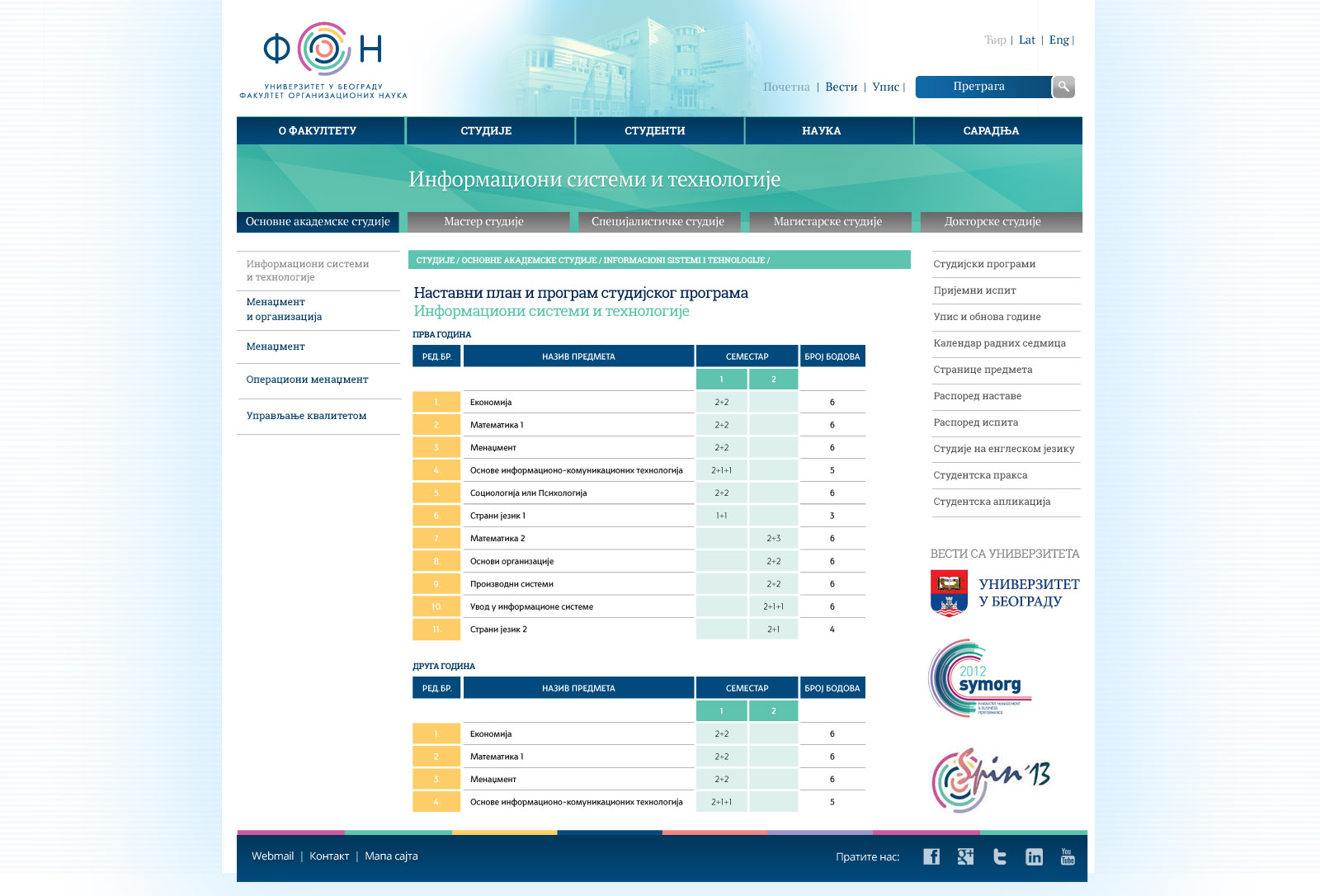The height and width of the screenshot is (896, 1320).
Task: Open the Twitter social icon
Action: [x=1000, y=856]
